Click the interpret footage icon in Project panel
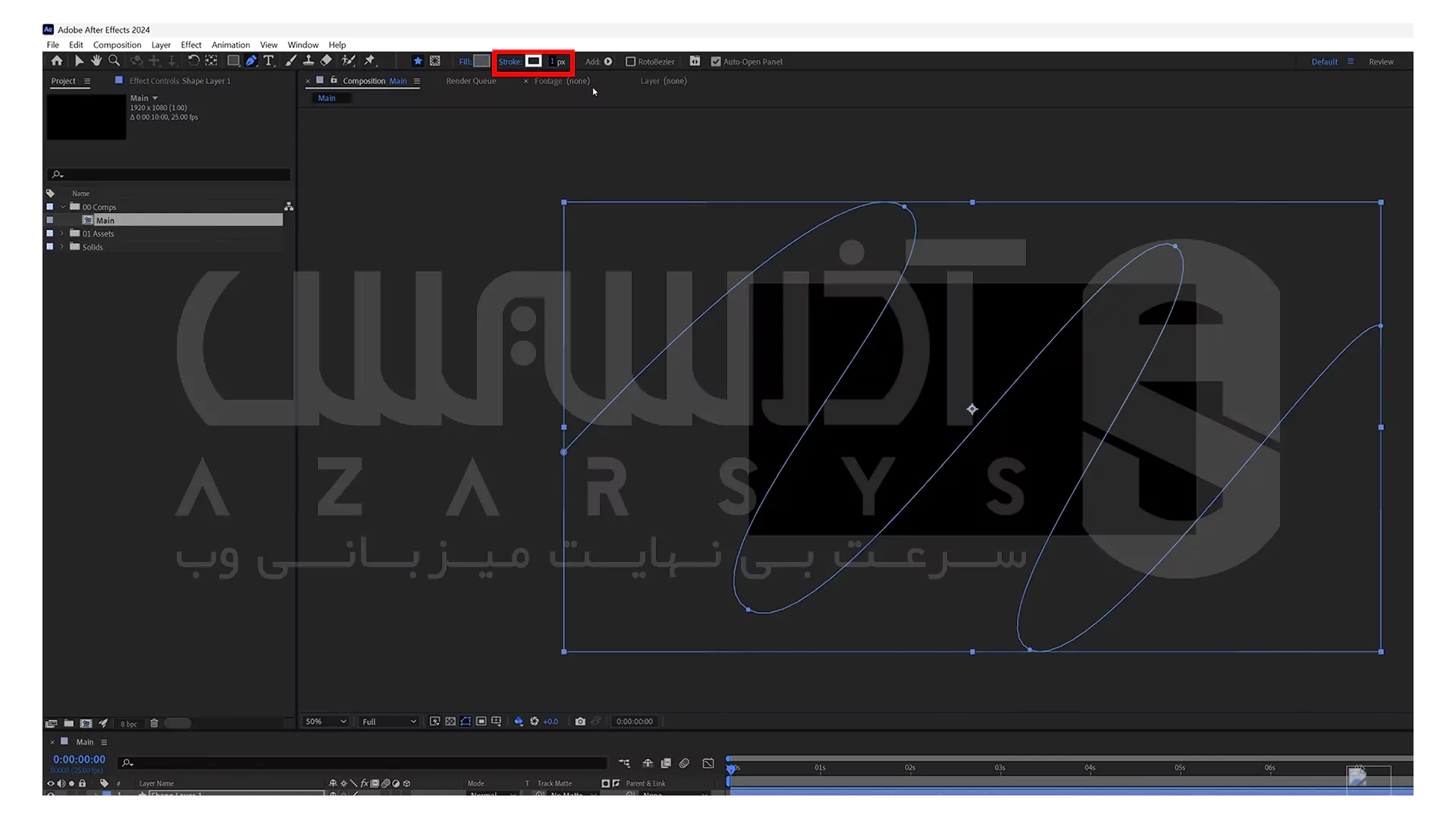Screen dimensions: 1456x819 [x=51, y=723]
